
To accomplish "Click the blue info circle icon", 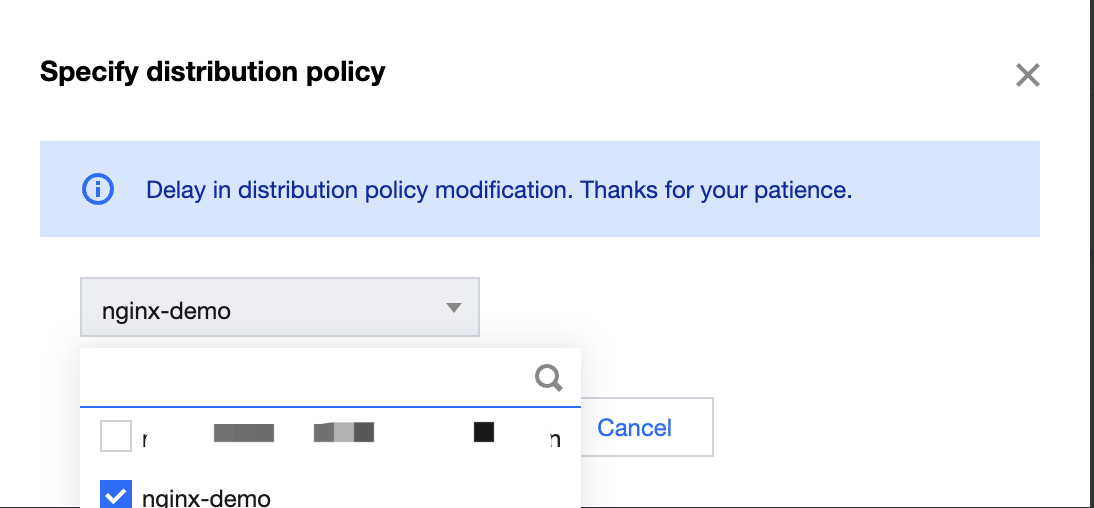I will click(x=97, y=189).
